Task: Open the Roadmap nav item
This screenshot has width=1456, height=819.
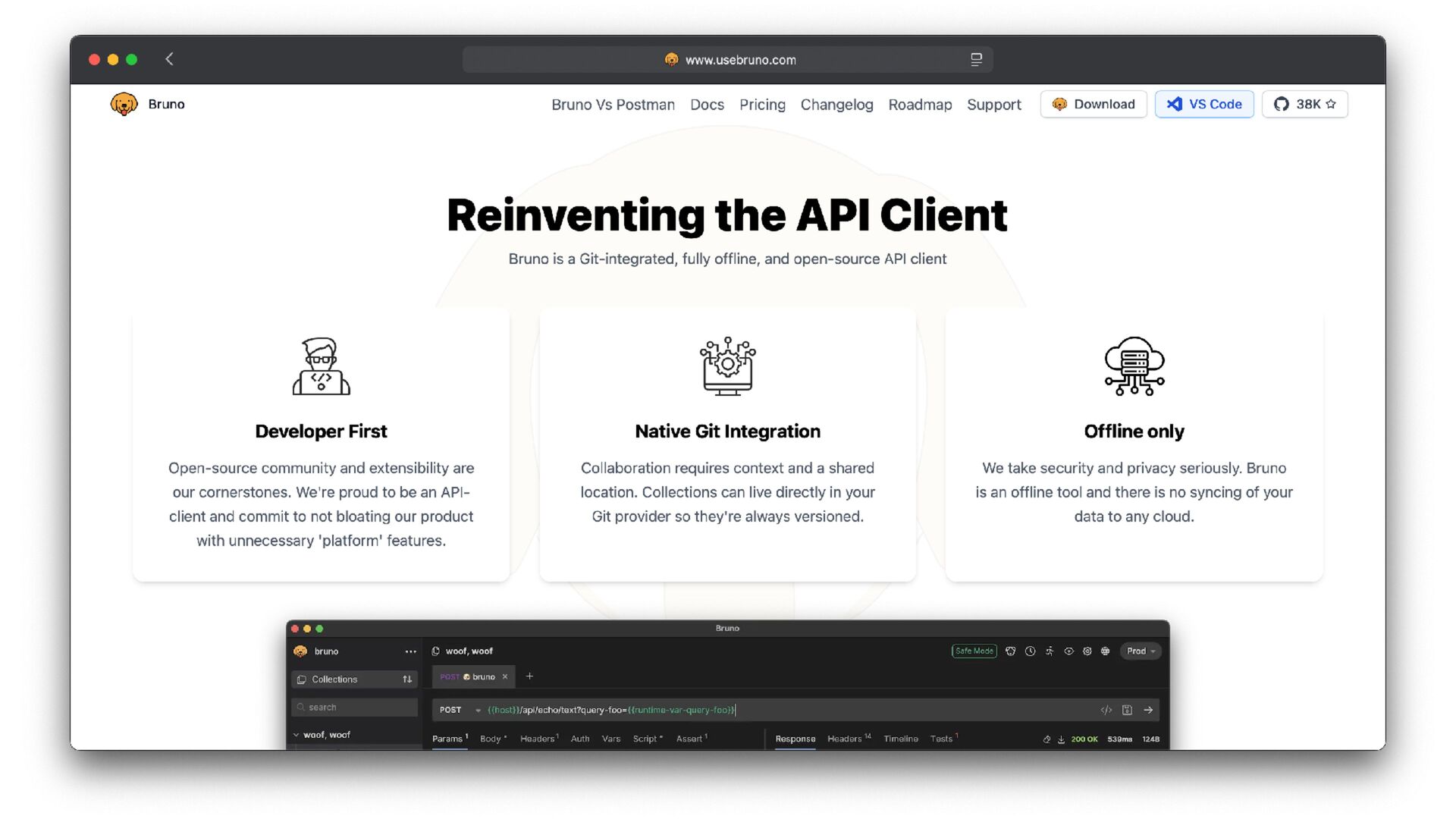Action: click(x=920, y=105)
